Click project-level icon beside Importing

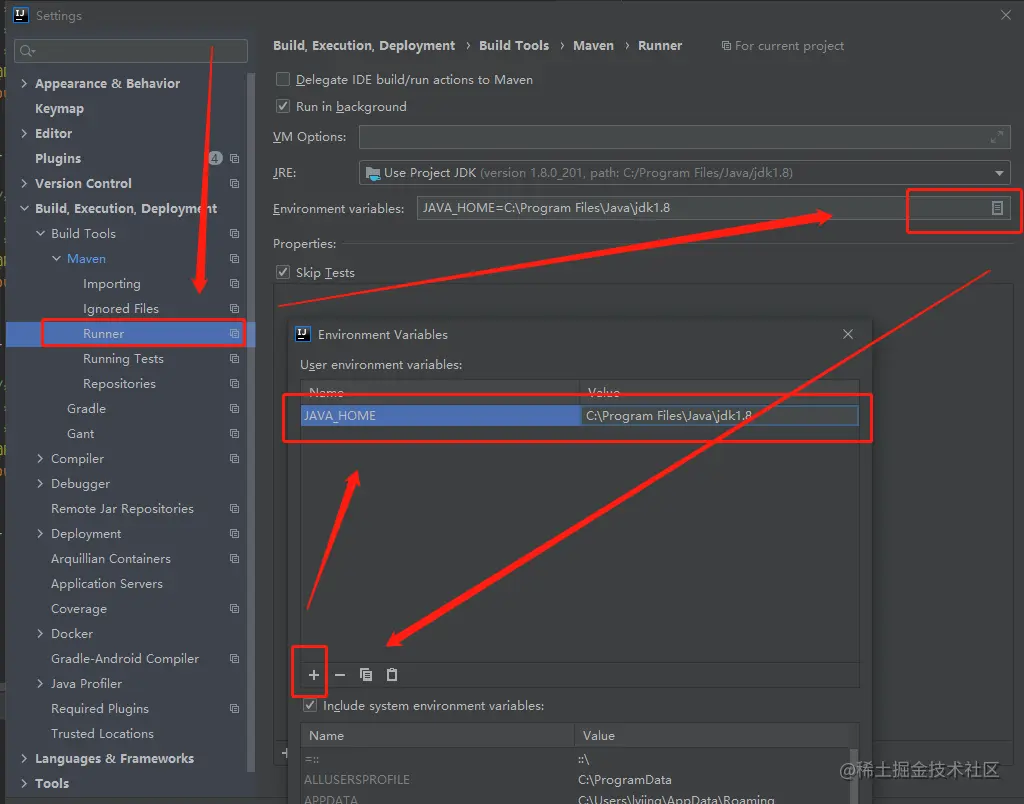(x=234, y=283)
